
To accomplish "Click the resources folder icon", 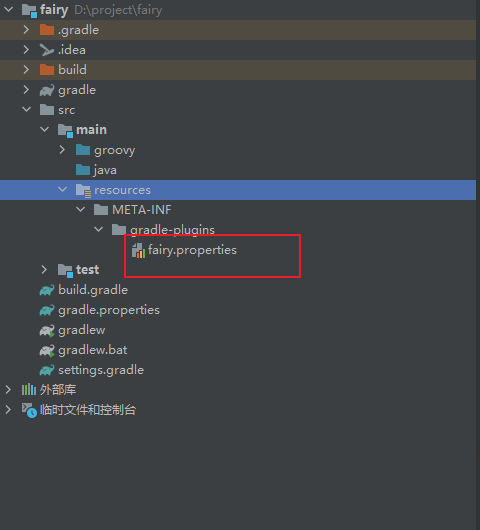I will (x=83, y=190).
